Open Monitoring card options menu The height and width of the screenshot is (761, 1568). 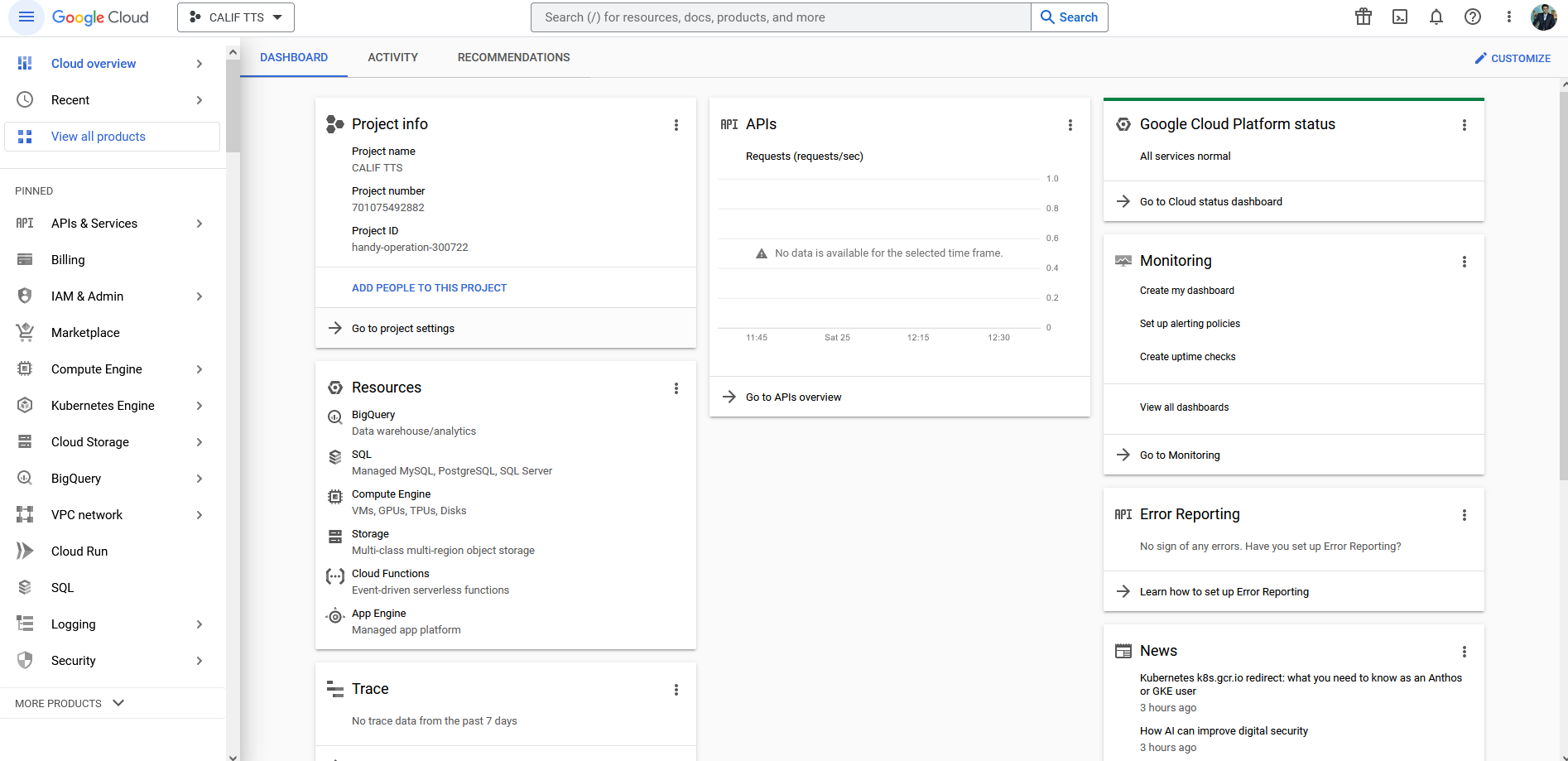click(1465, 262)
